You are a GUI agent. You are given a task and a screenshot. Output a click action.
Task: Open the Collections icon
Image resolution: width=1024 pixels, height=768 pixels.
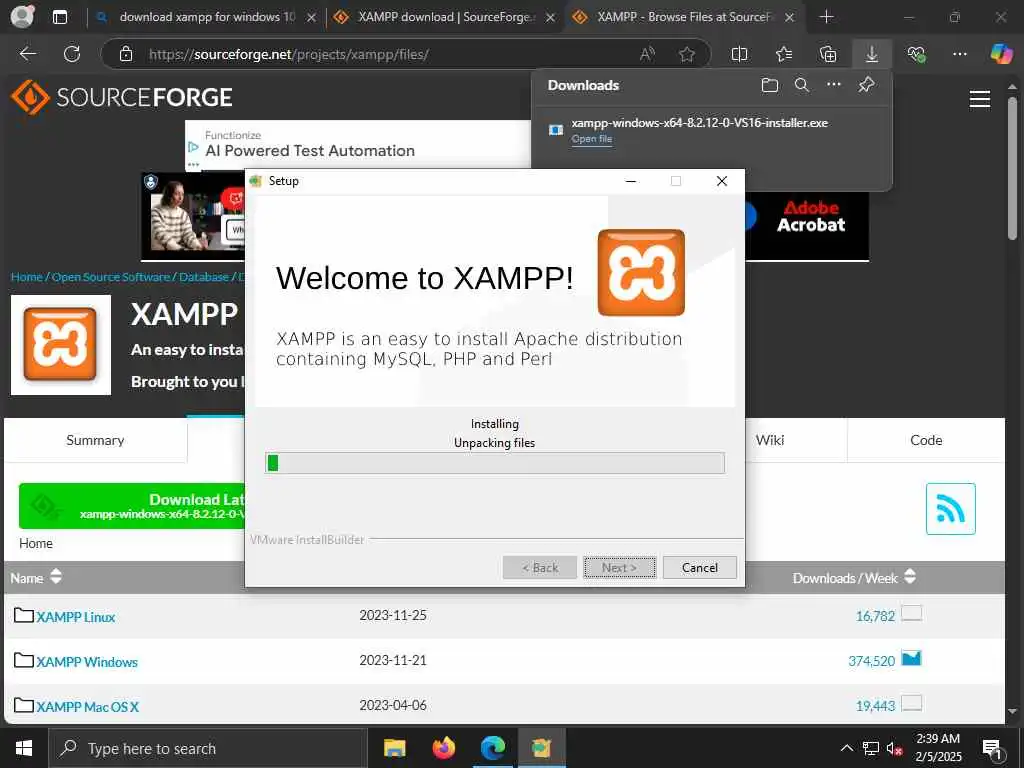828,54
